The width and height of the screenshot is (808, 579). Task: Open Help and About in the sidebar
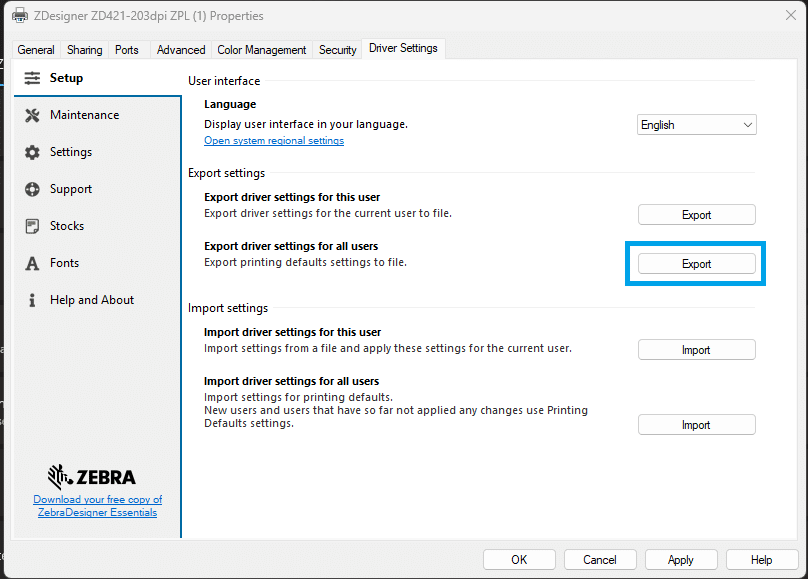[97, 300]
